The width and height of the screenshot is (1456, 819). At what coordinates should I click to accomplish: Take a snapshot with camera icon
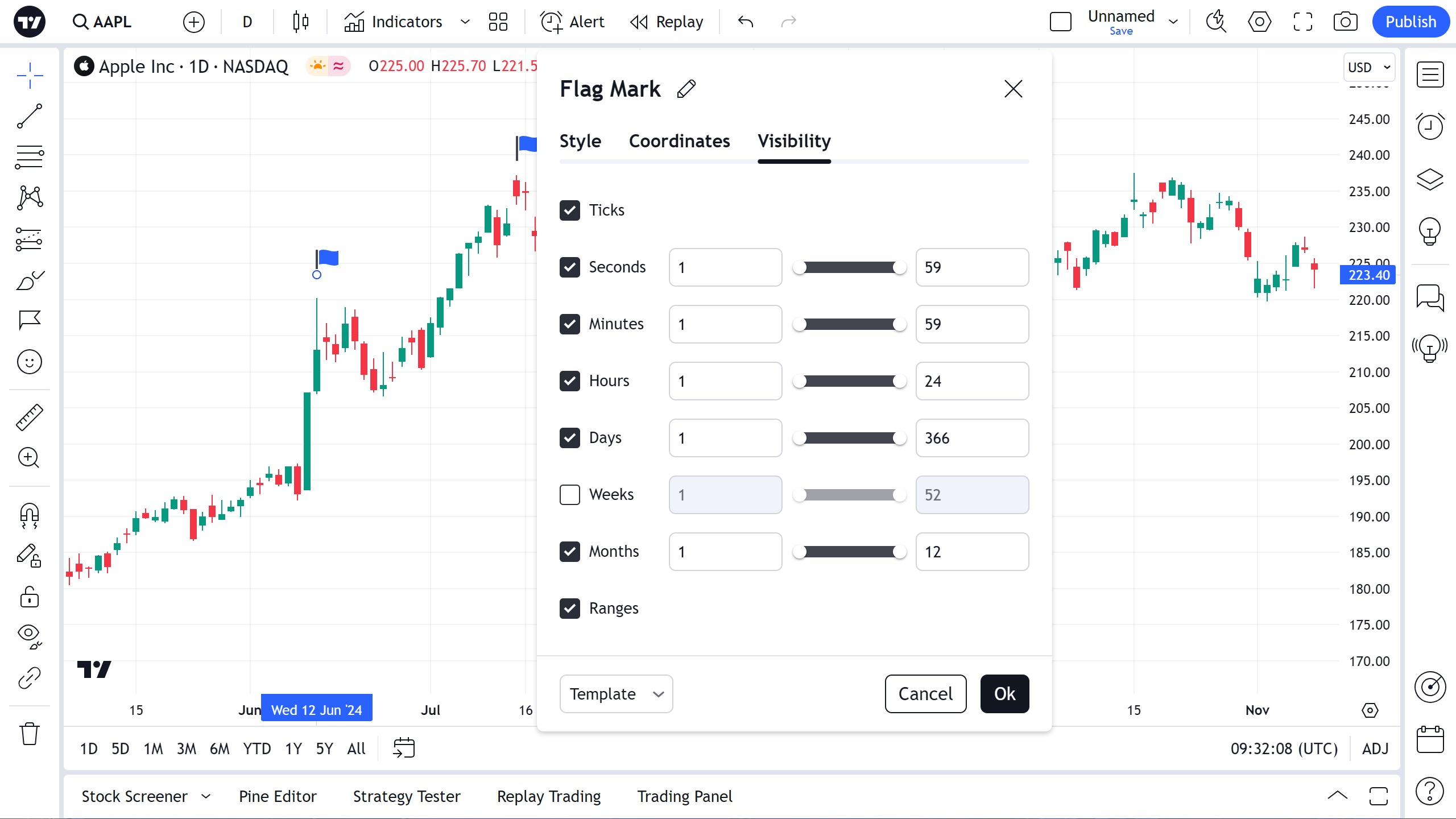tap(1345, 22)
